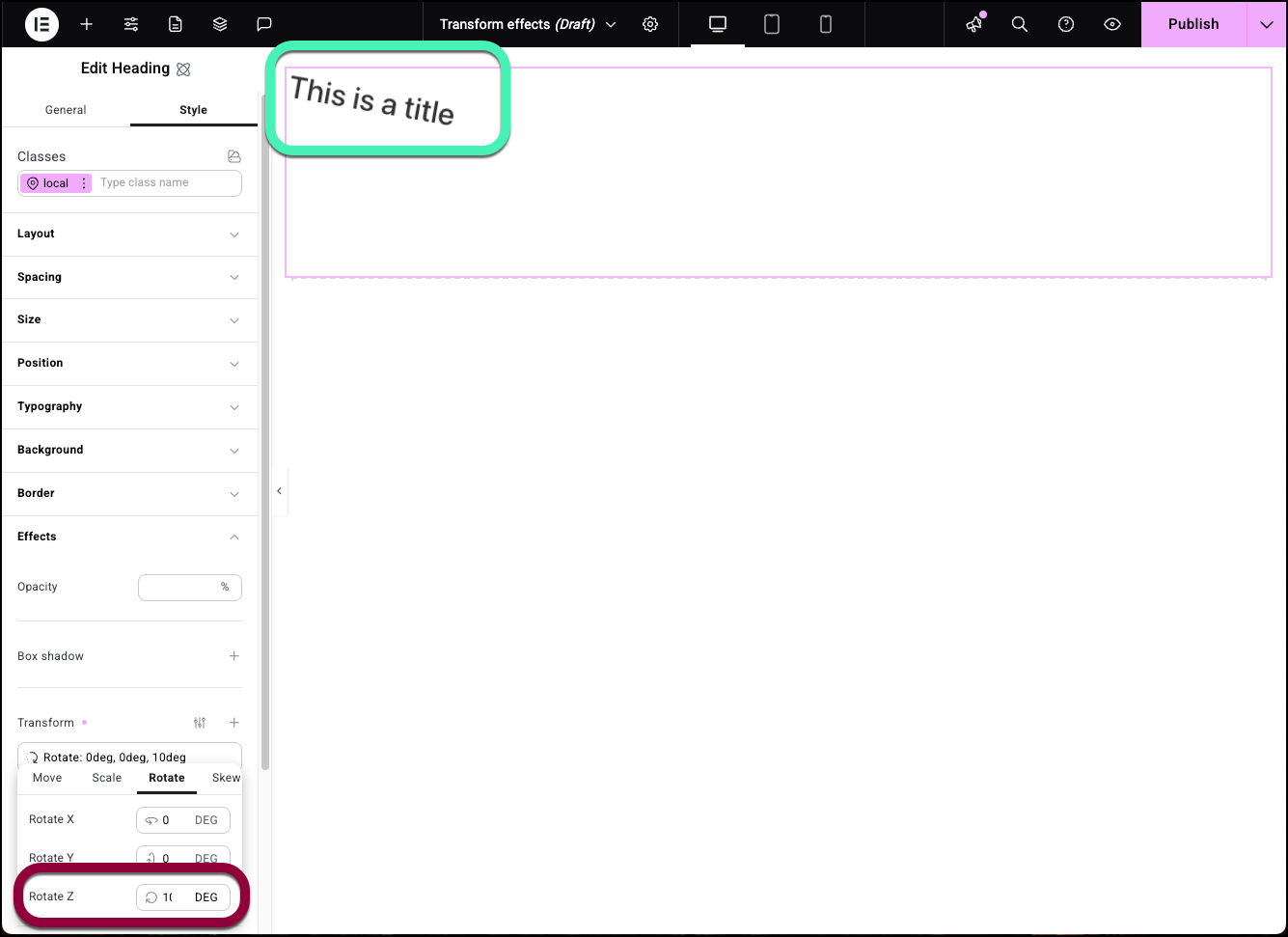Collapse the Effects section
This screenshot has height=937, width=1288.
point(129,537)
